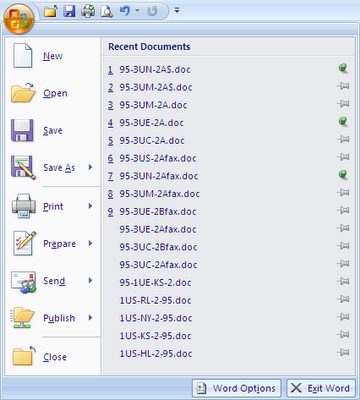Unpin 95-3UN-2Afax.doc using its green pin
The height and width of the screenshot is (400, 360).
(343, 175)
